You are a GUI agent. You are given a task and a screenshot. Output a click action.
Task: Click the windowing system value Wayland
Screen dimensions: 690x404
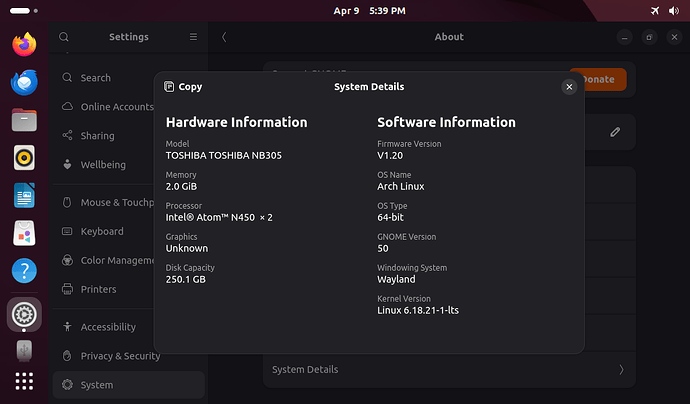tap(396, 279)
